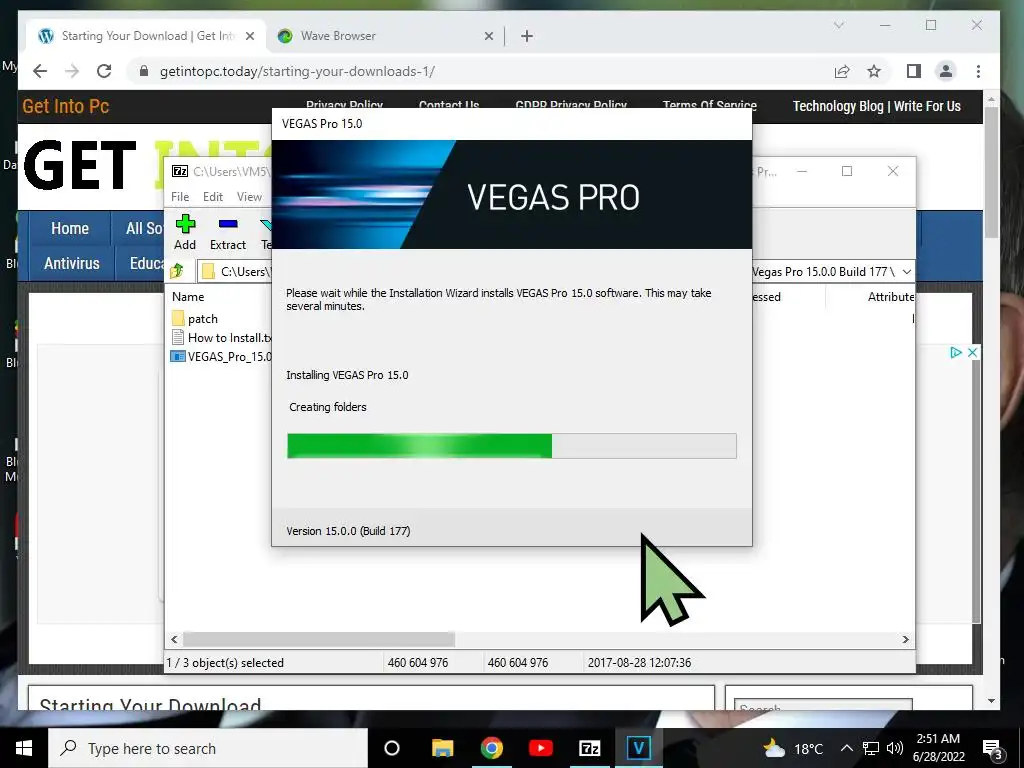Select the patch folder in 7-Zip

tap(195, 319)
